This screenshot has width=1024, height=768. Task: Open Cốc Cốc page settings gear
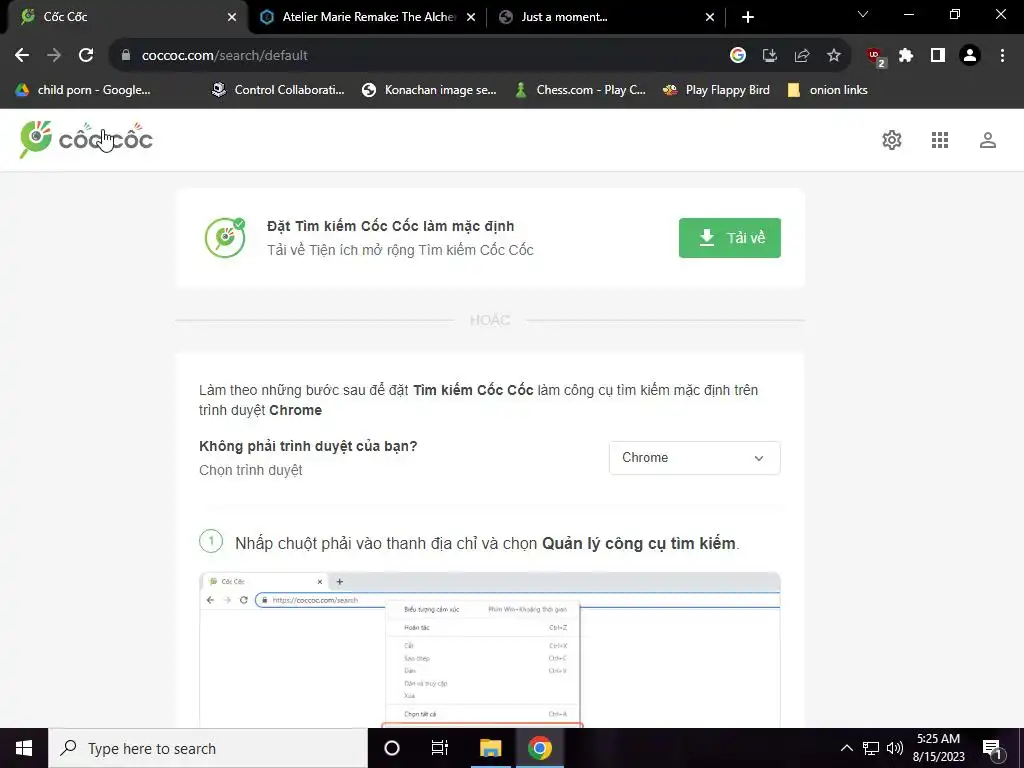[x=892, y=140]
